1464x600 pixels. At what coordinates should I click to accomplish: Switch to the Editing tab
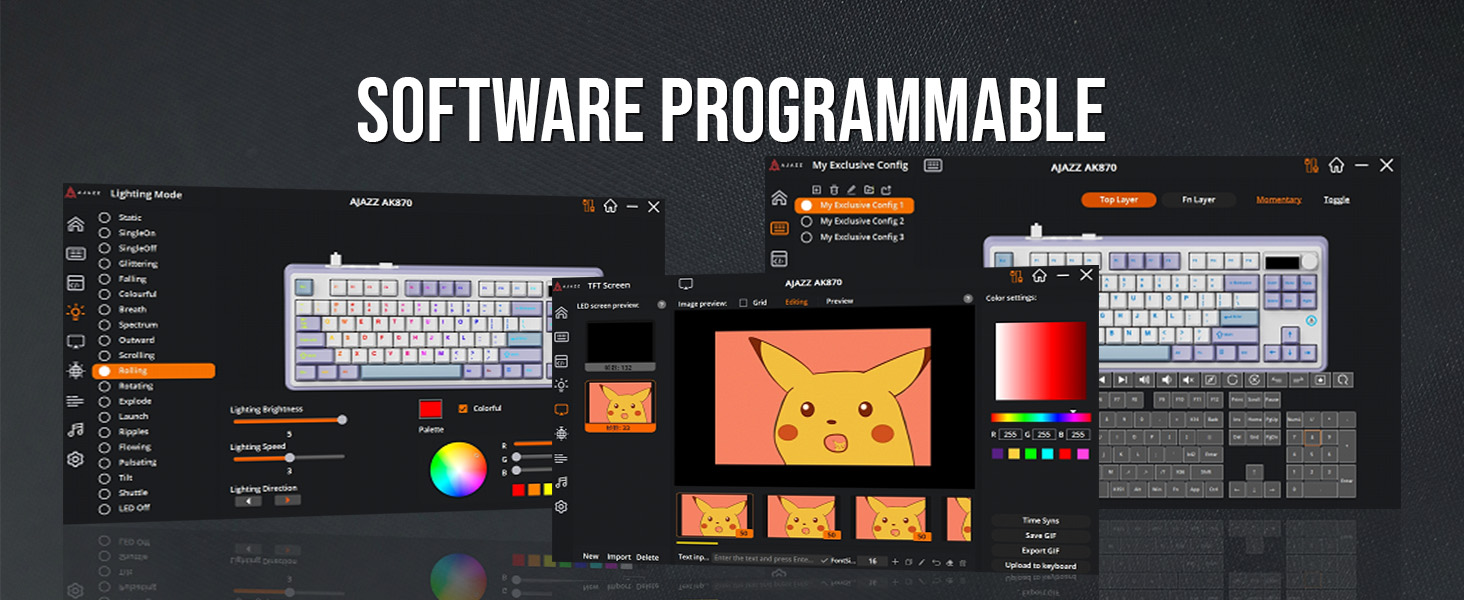click(x=796, y=301)
